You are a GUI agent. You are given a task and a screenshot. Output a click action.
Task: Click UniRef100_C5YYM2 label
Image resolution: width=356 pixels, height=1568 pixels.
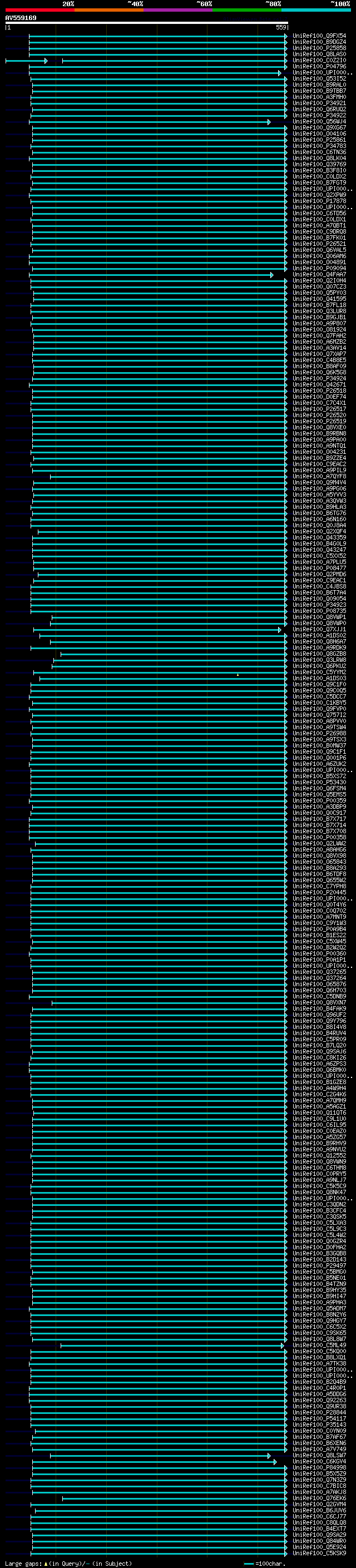pyautogui.click(x=319, y=672)
